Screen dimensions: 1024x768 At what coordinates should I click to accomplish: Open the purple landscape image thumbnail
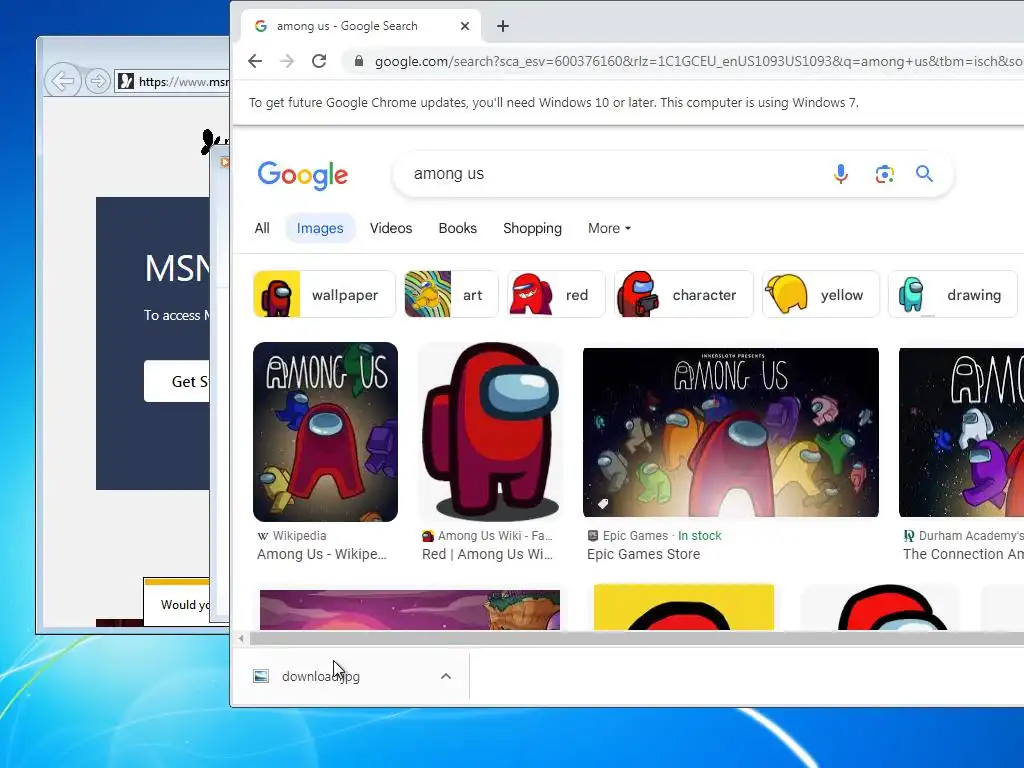[409, 610]
